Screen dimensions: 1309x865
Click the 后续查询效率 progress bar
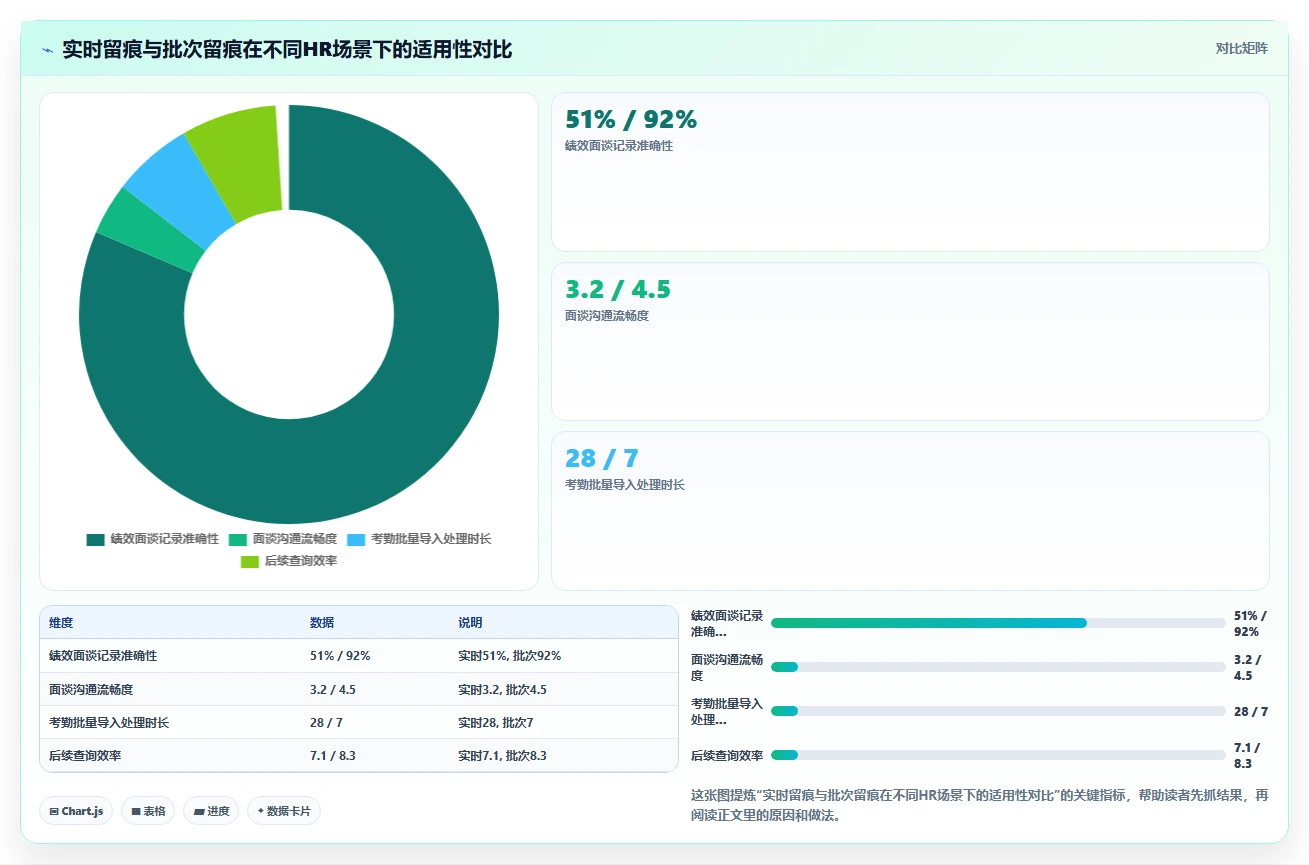click(x=998, y=755)
